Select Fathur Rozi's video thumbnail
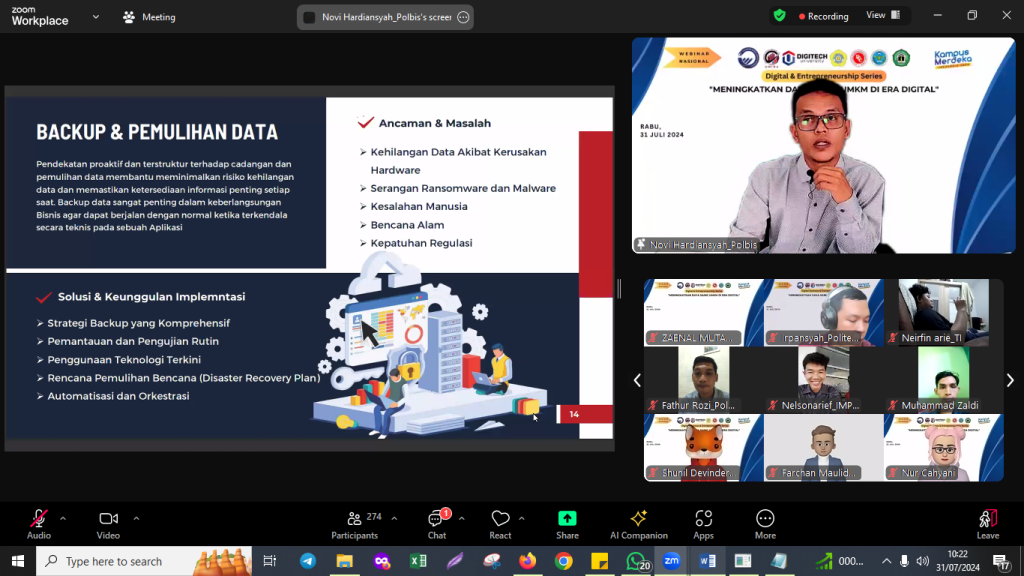The height and width of the screenshot is (576, 1024). [703, 380]
